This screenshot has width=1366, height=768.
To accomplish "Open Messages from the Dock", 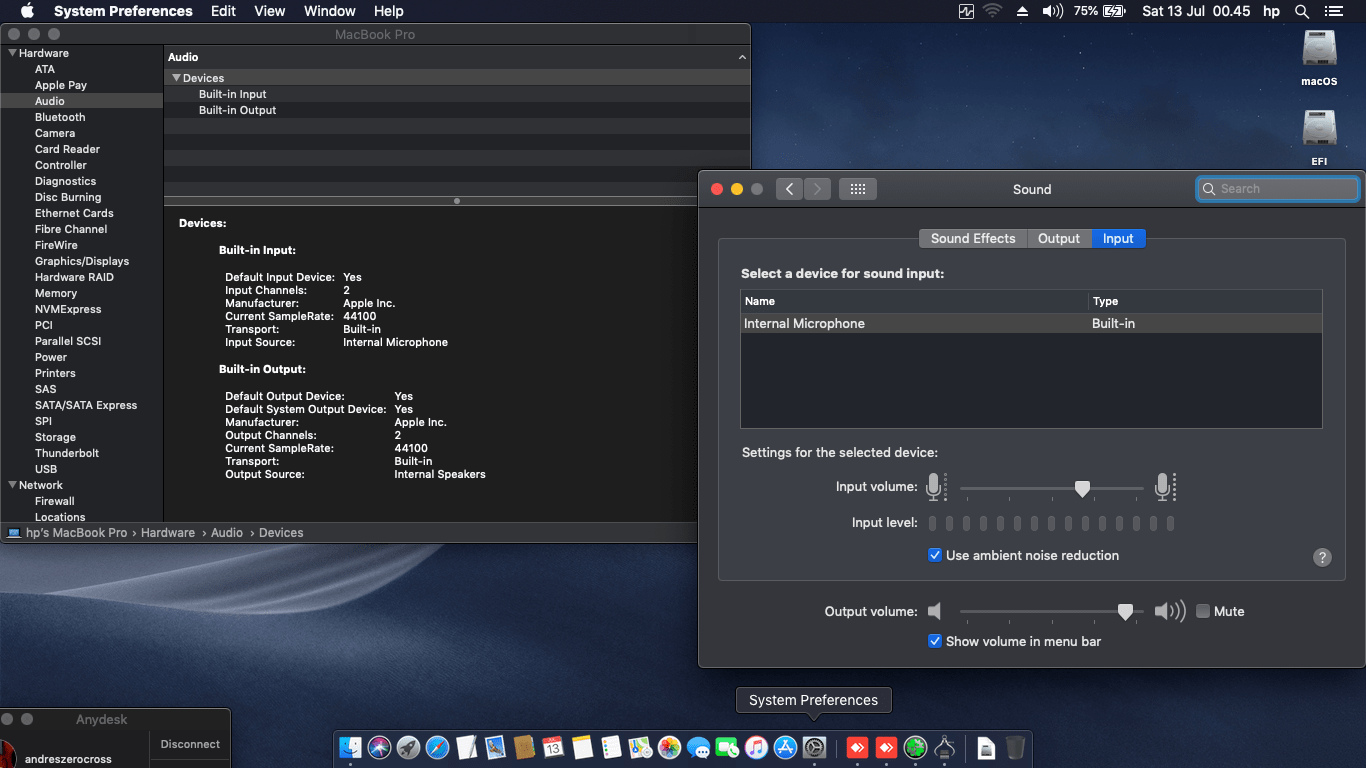I will (x=698, y=747).
